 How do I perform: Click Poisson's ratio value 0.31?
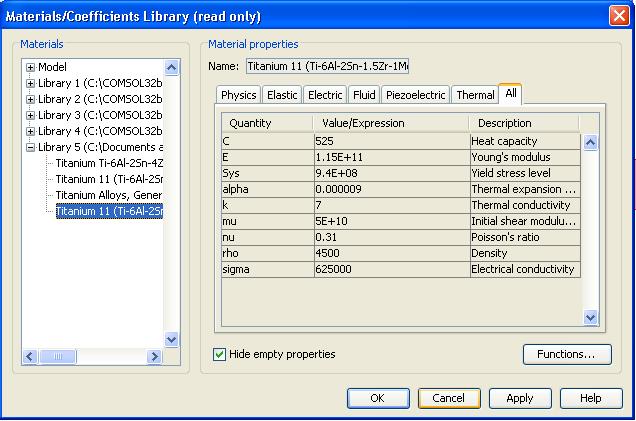pos(392,238)
